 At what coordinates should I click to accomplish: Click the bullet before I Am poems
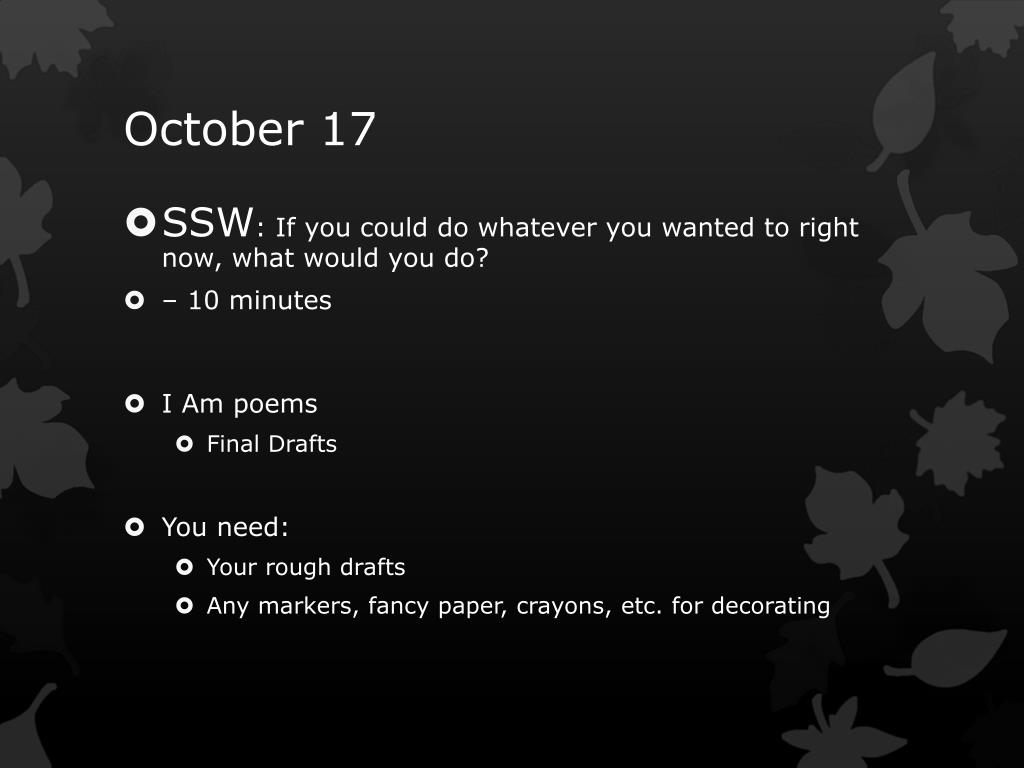[135, 404]
